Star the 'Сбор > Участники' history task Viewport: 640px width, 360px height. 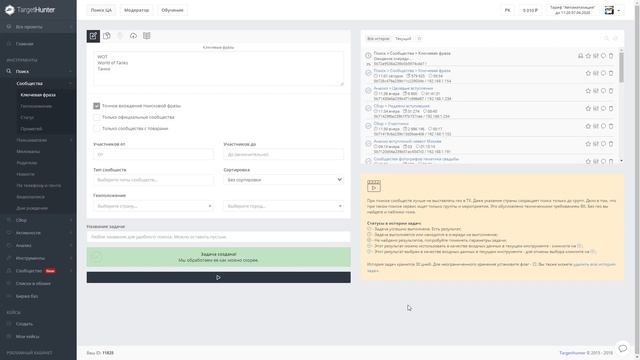point(588,126)
